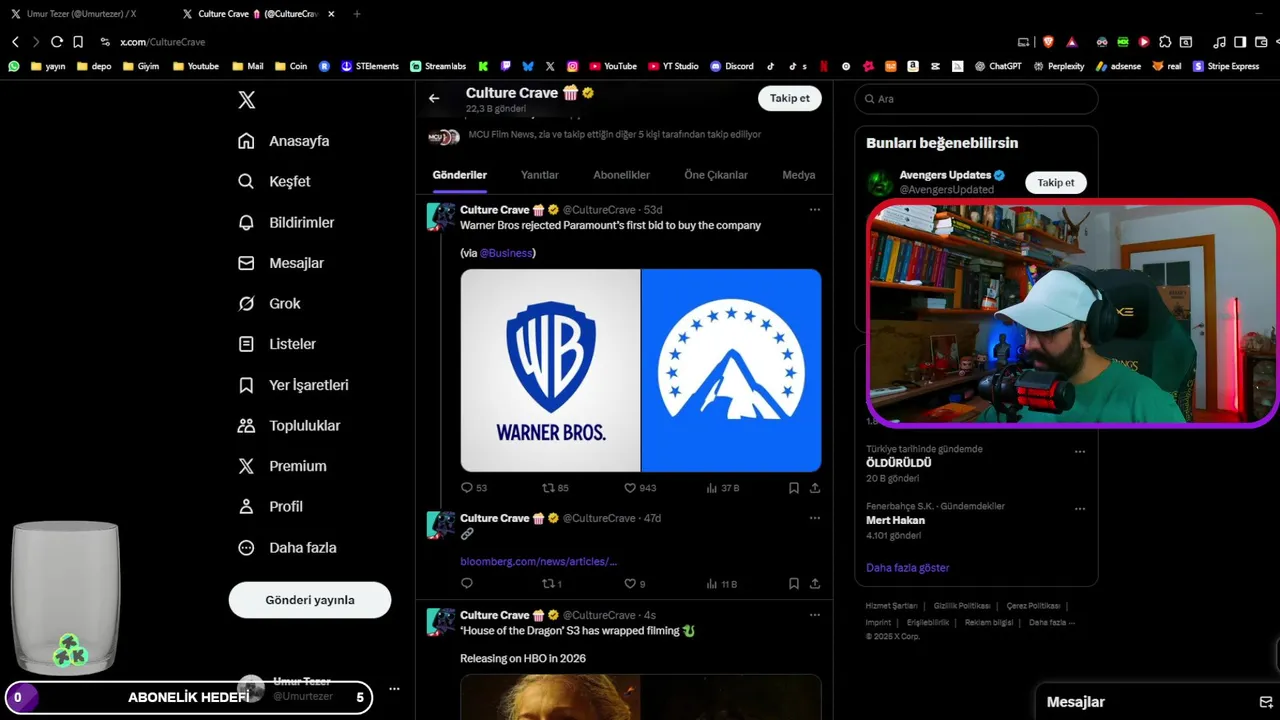The width and height of the screenshot is (1280, 720).
Task: Follow Avengers Updates with Takip et
Action: pos(1055,183)
